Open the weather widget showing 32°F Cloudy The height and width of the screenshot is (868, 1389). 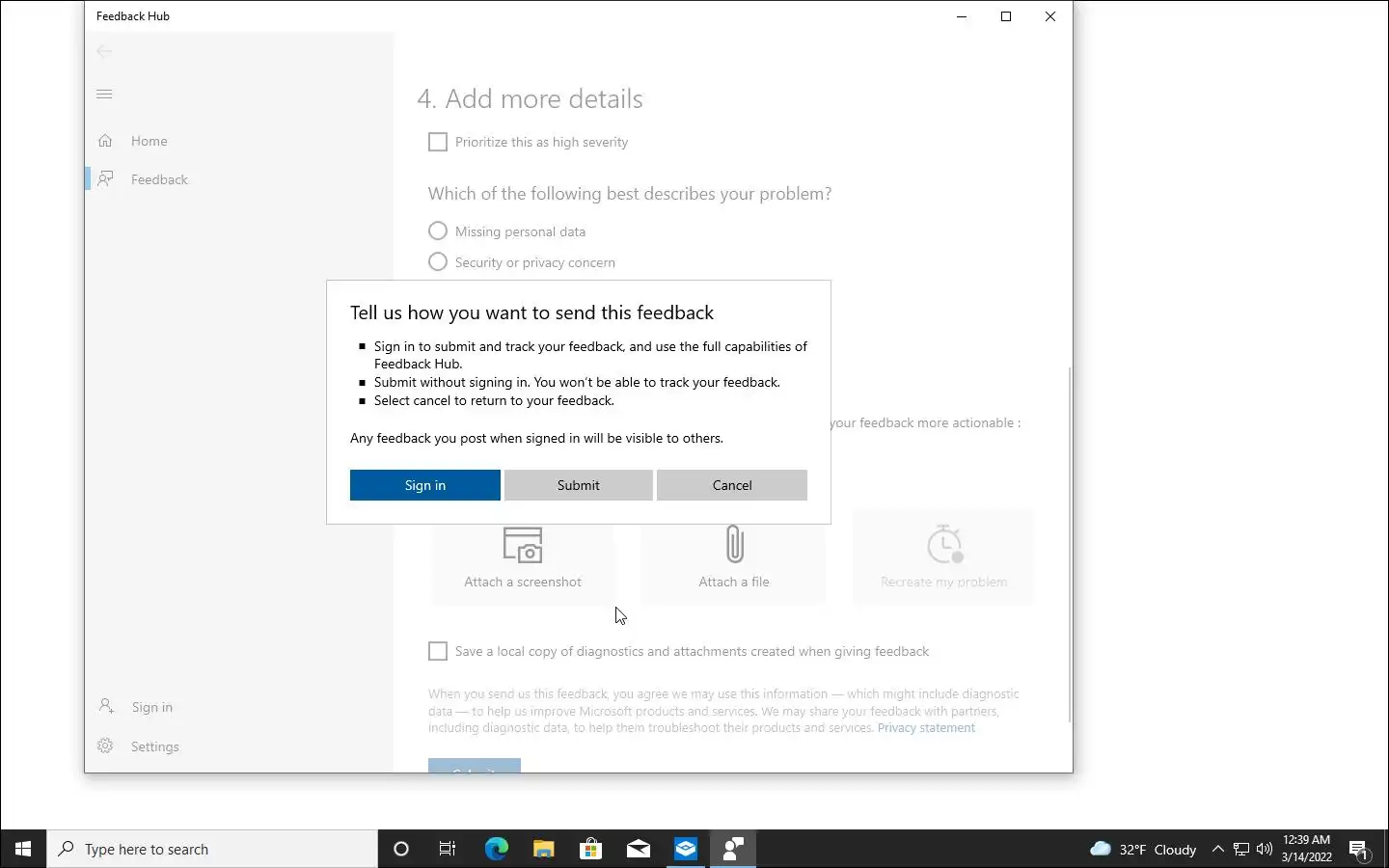coord(1143,849)
